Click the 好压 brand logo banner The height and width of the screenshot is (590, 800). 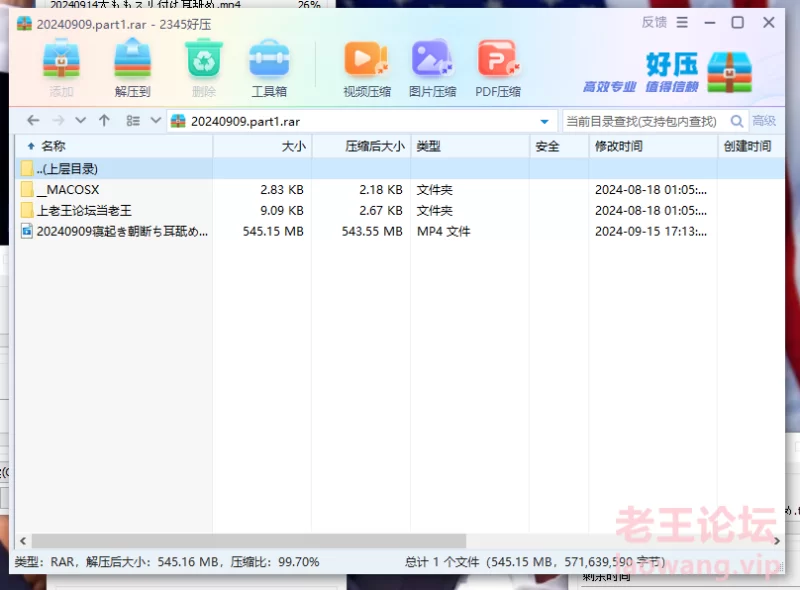(668, 72)
